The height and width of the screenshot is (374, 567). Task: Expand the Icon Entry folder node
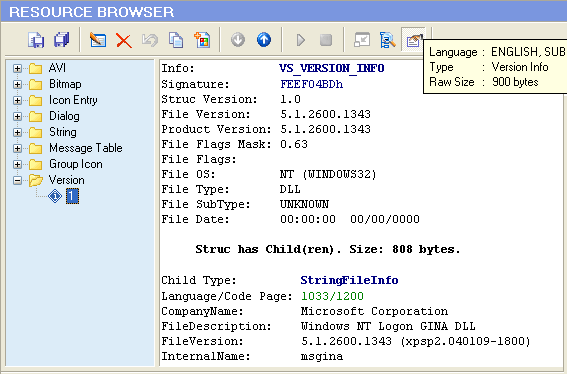pyautogui.click(x=17, y=100)
